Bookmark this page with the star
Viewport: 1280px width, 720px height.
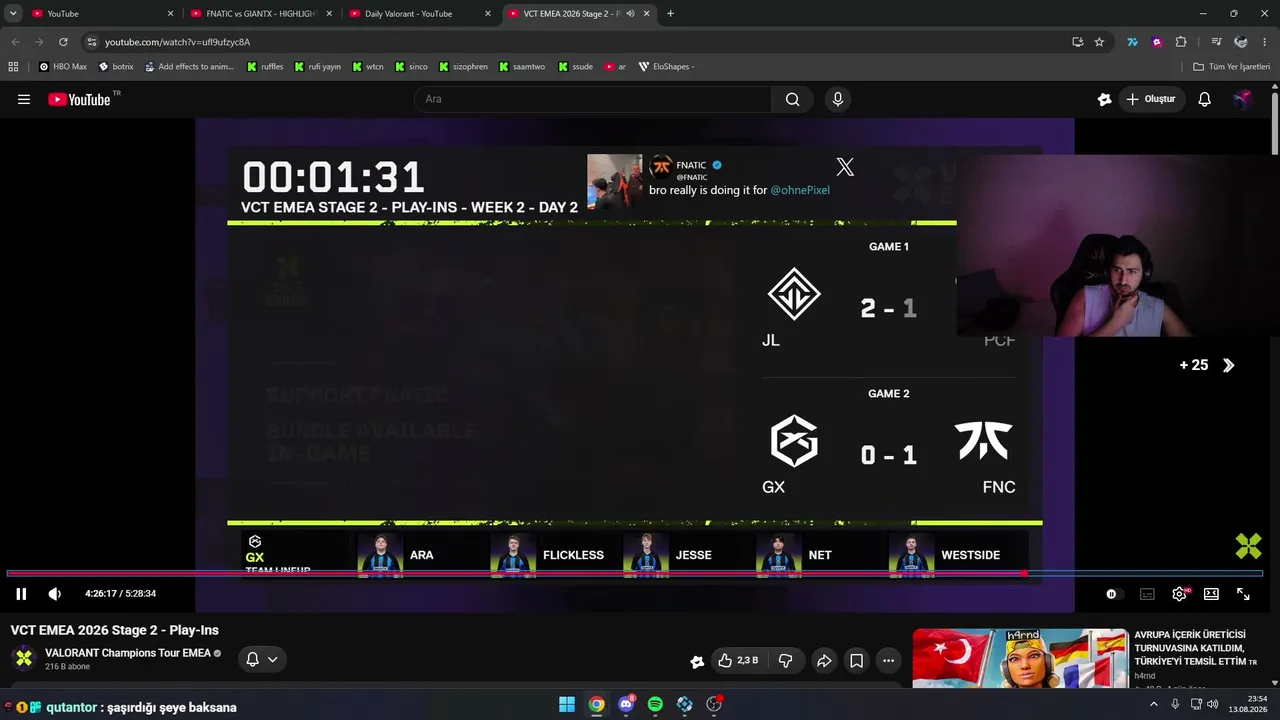[1099, 42]
